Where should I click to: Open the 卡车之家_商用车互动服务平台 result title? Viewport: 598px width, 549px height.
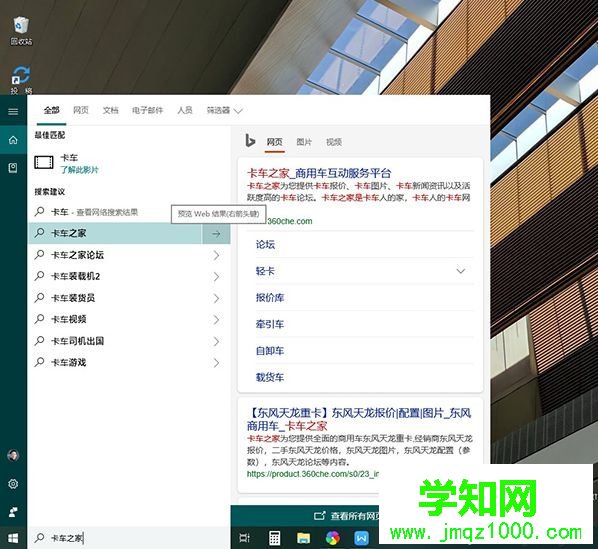click(319, 173)
